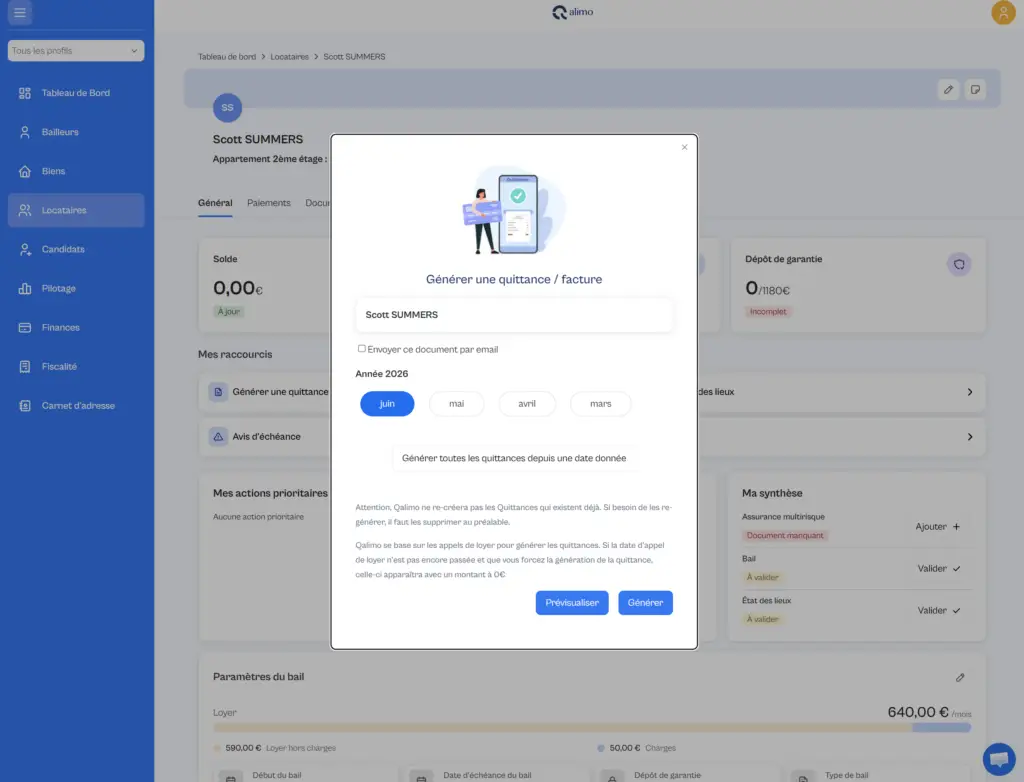
Task: Click the Carnet d'adresse icon
Action: (x=25, y=406)
